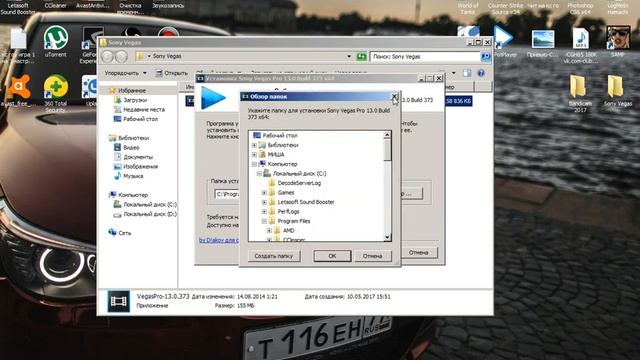Viewport: 640px width, 360px height.
Task: Go forward in Explorer window
Action: click(121, 56)
